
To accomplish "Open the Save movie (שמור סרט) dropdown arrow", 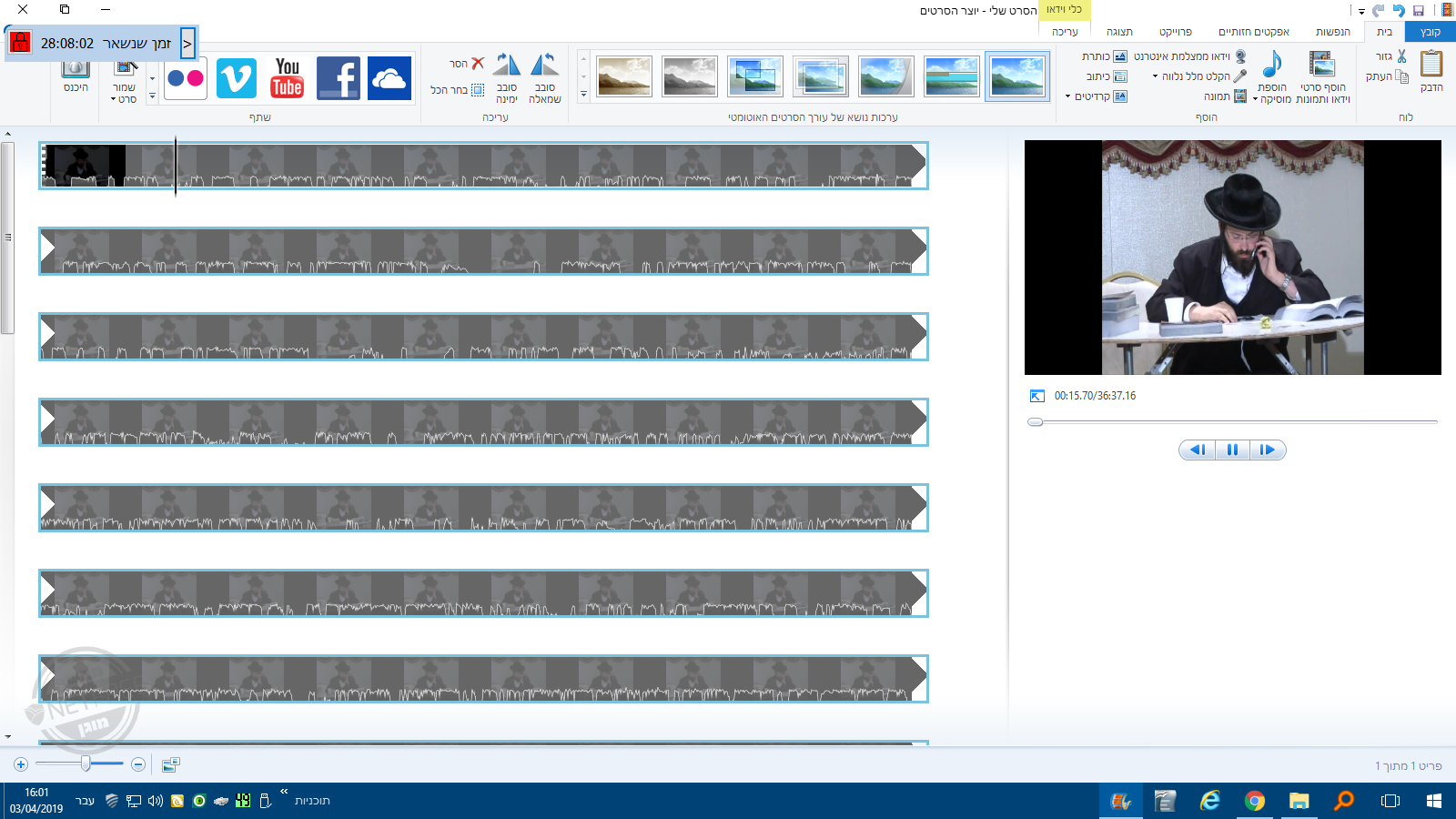I will [114, 99].
